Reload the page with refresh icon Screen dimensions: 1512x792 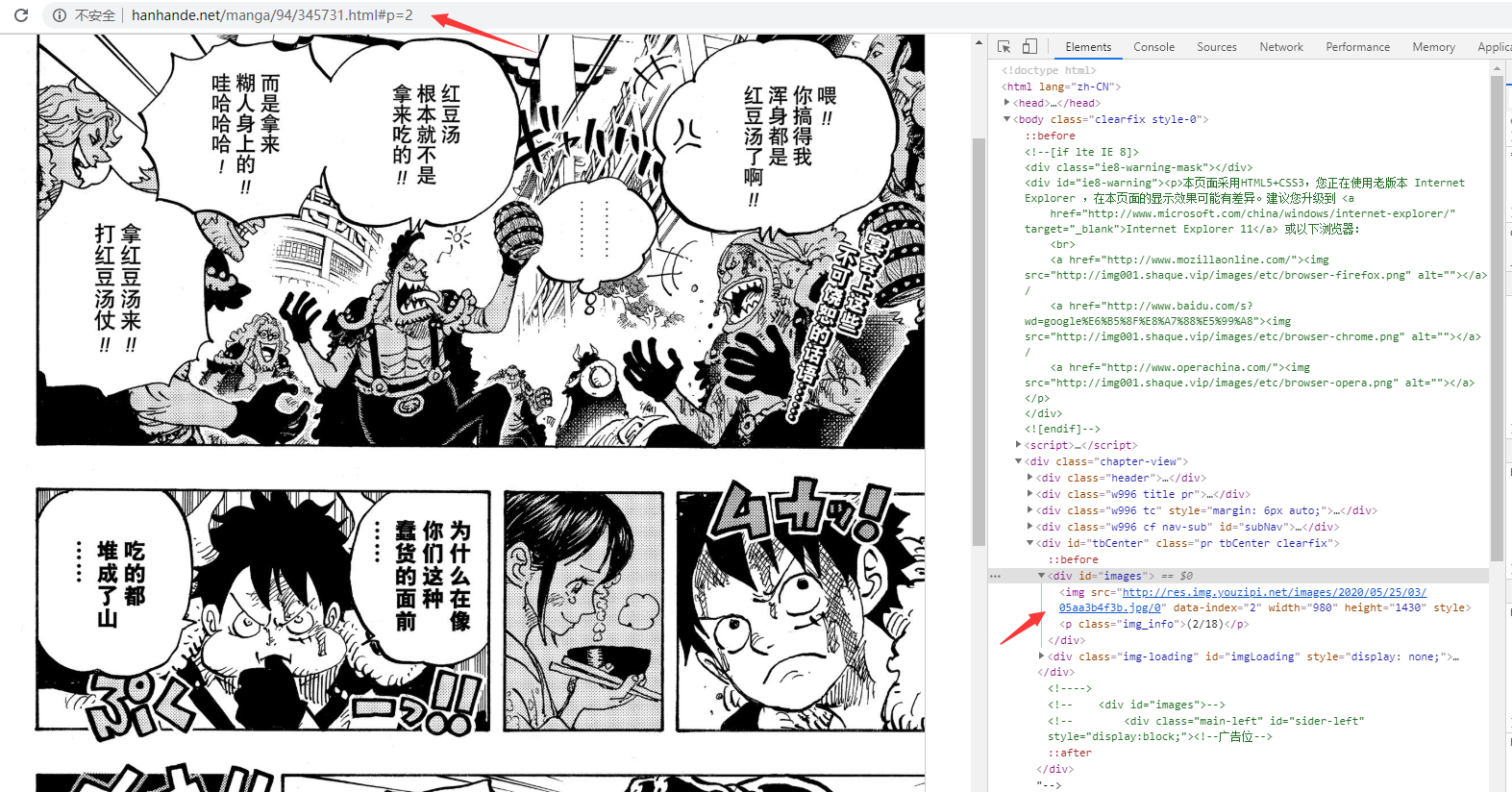(x=21, y=15)
